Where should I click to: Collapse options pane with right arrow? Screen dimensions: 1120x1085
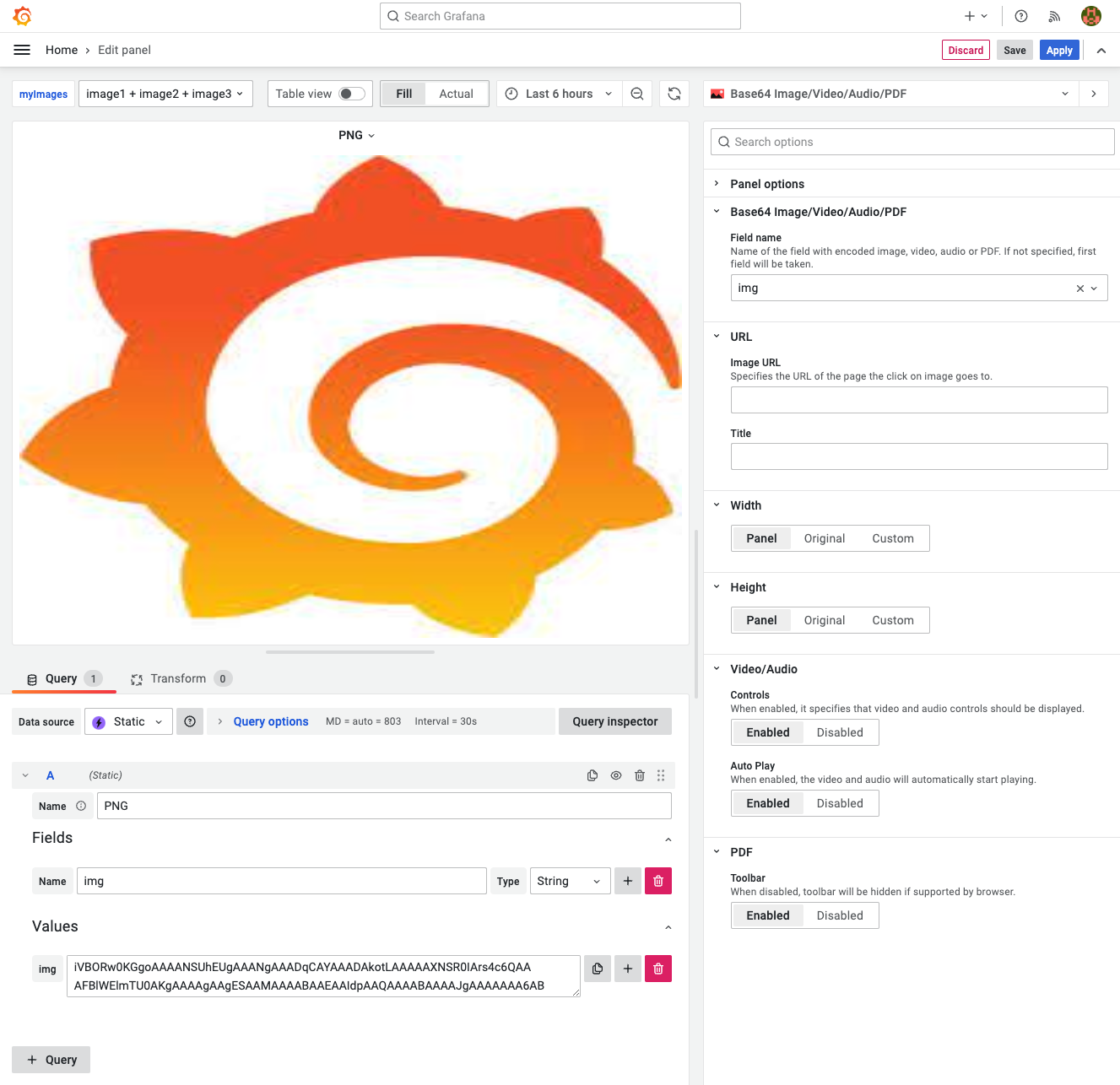tap(1094, 94)
